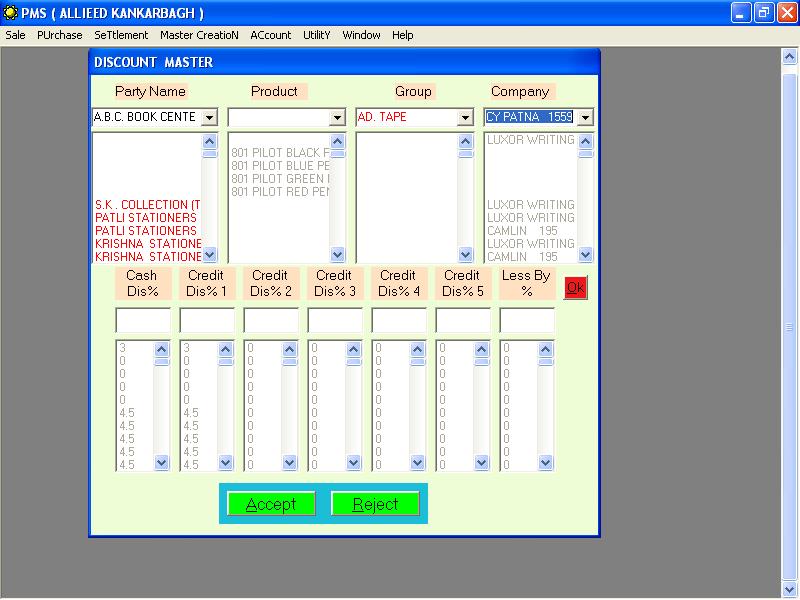Select 801 PILOT GREEN in product list
This screenshot has height=600, width=800.
280,178
